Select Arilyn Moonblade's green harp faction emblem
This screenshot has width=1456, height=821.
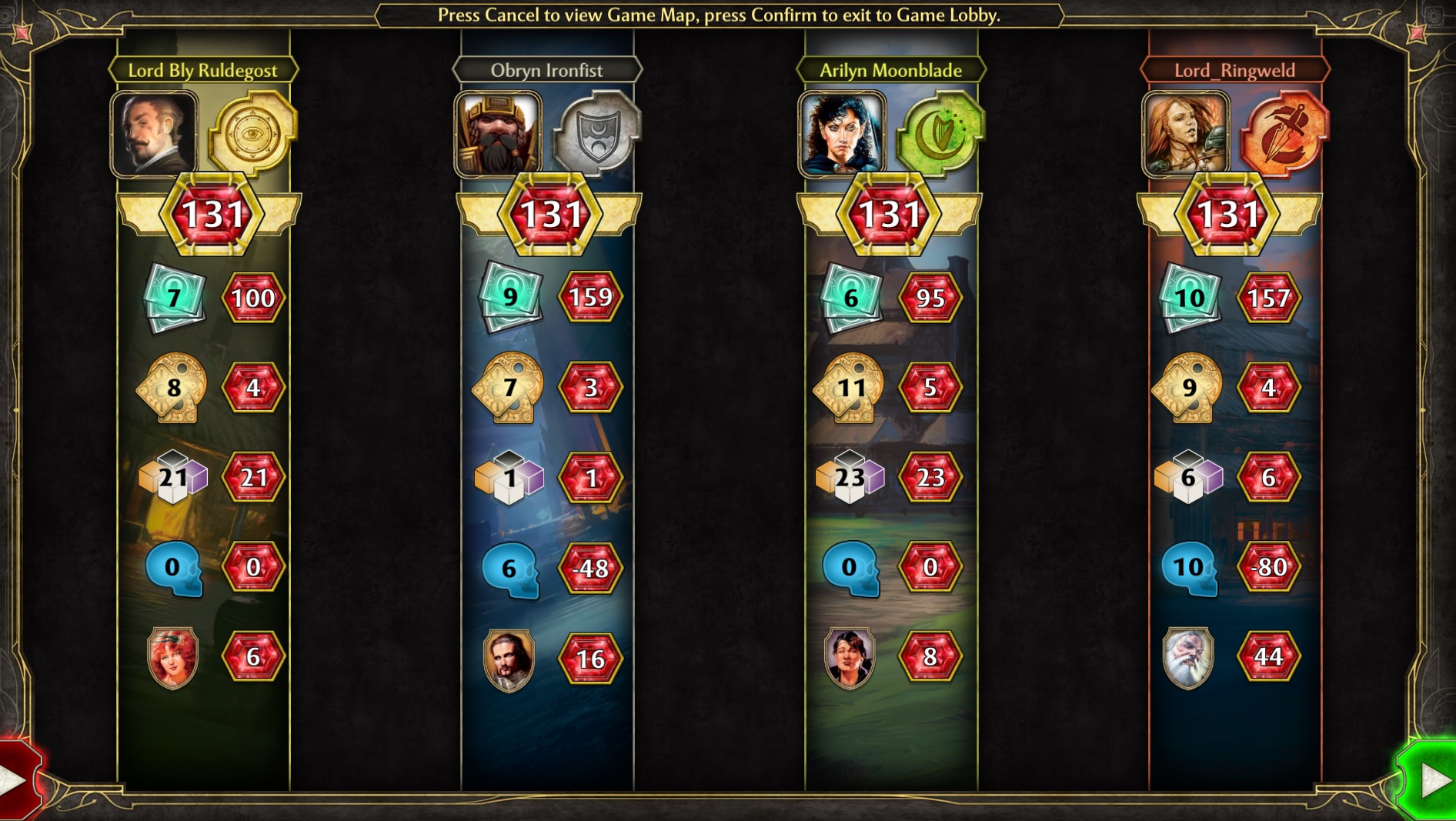click(x=941, y=133)
